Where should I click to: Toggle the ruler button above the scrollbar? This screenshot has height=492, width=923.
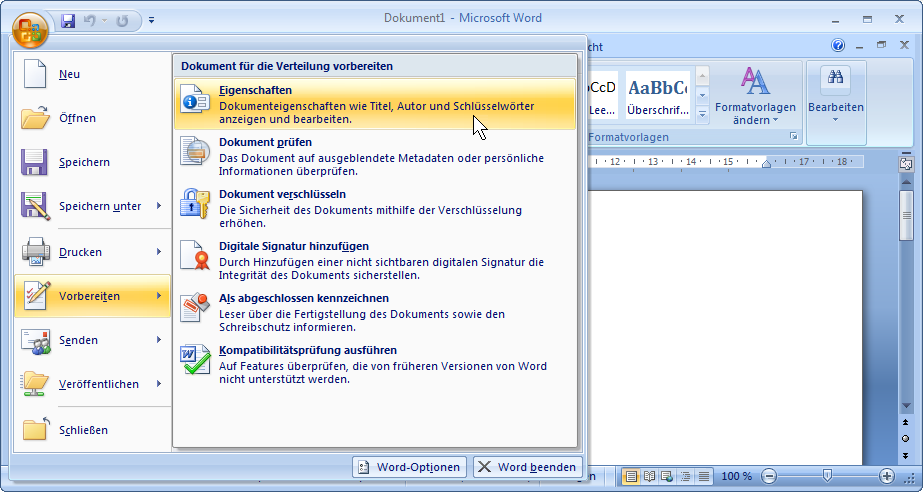pos(906,163)
